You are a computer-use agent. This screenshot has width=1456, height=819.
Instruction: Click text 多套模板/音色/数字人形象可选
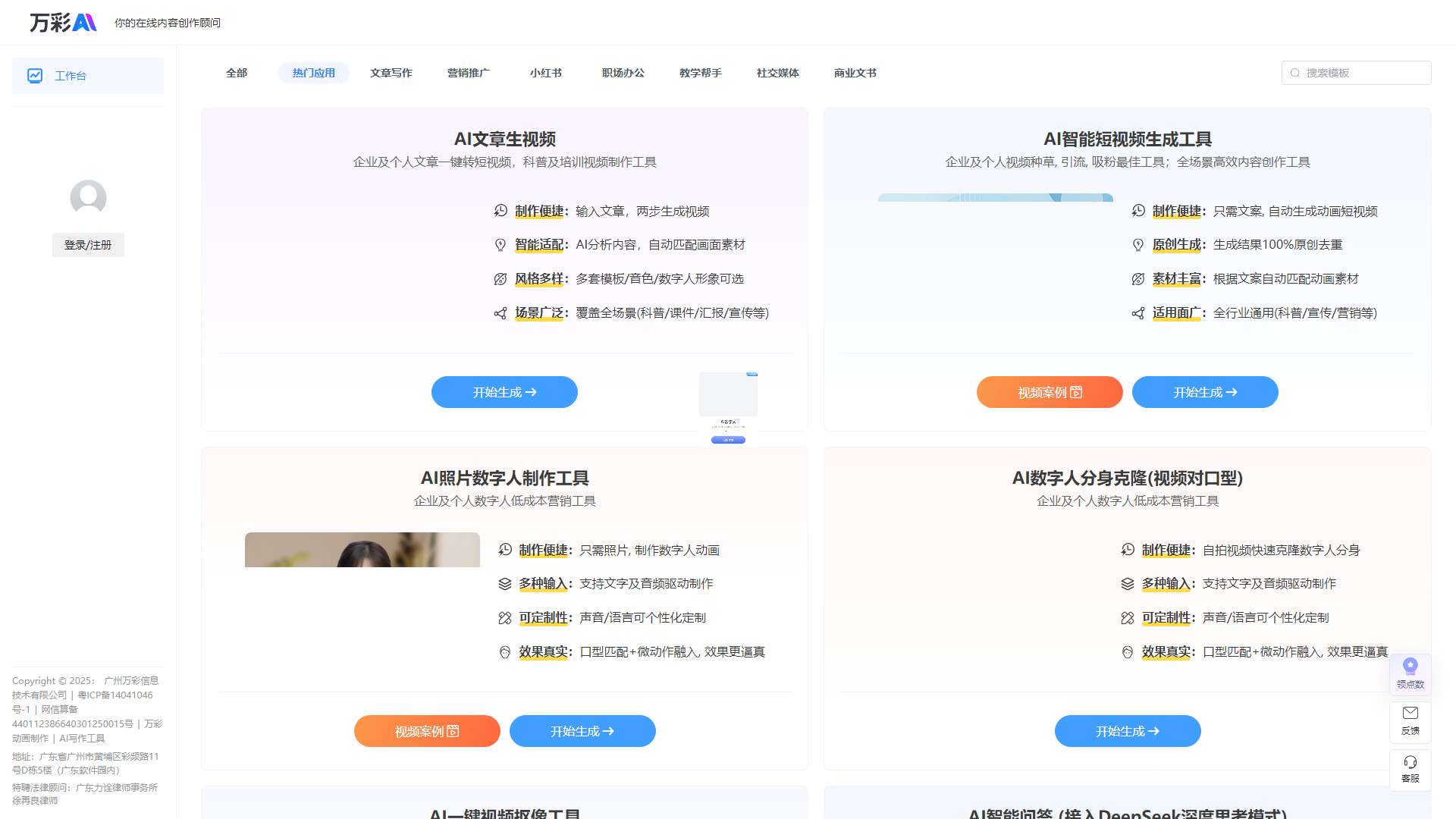click(x=660, y=279)
